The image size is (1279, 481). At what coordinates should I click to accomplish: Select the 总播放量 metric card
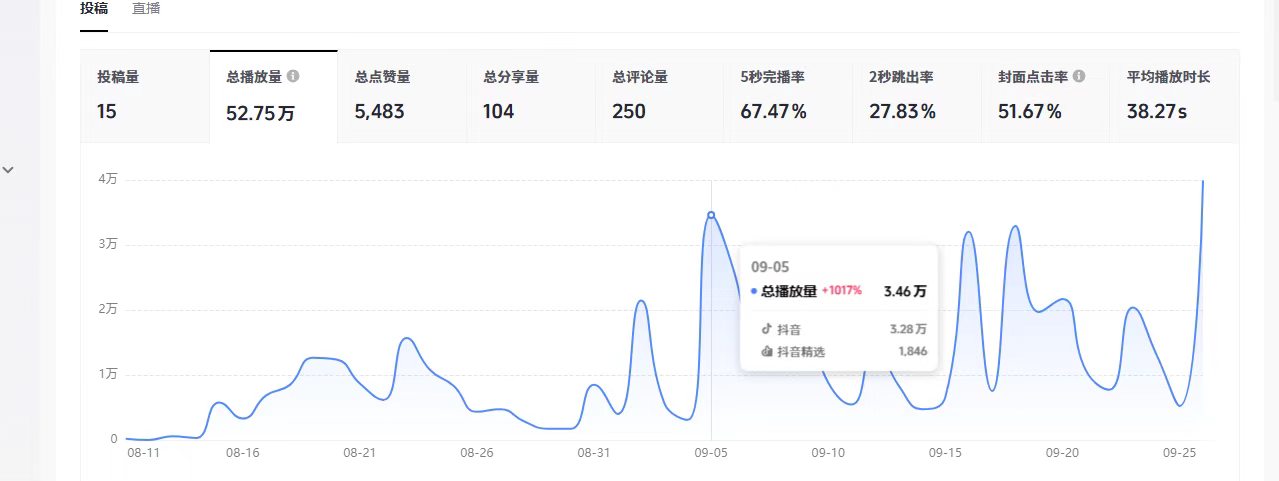(274, 96)
